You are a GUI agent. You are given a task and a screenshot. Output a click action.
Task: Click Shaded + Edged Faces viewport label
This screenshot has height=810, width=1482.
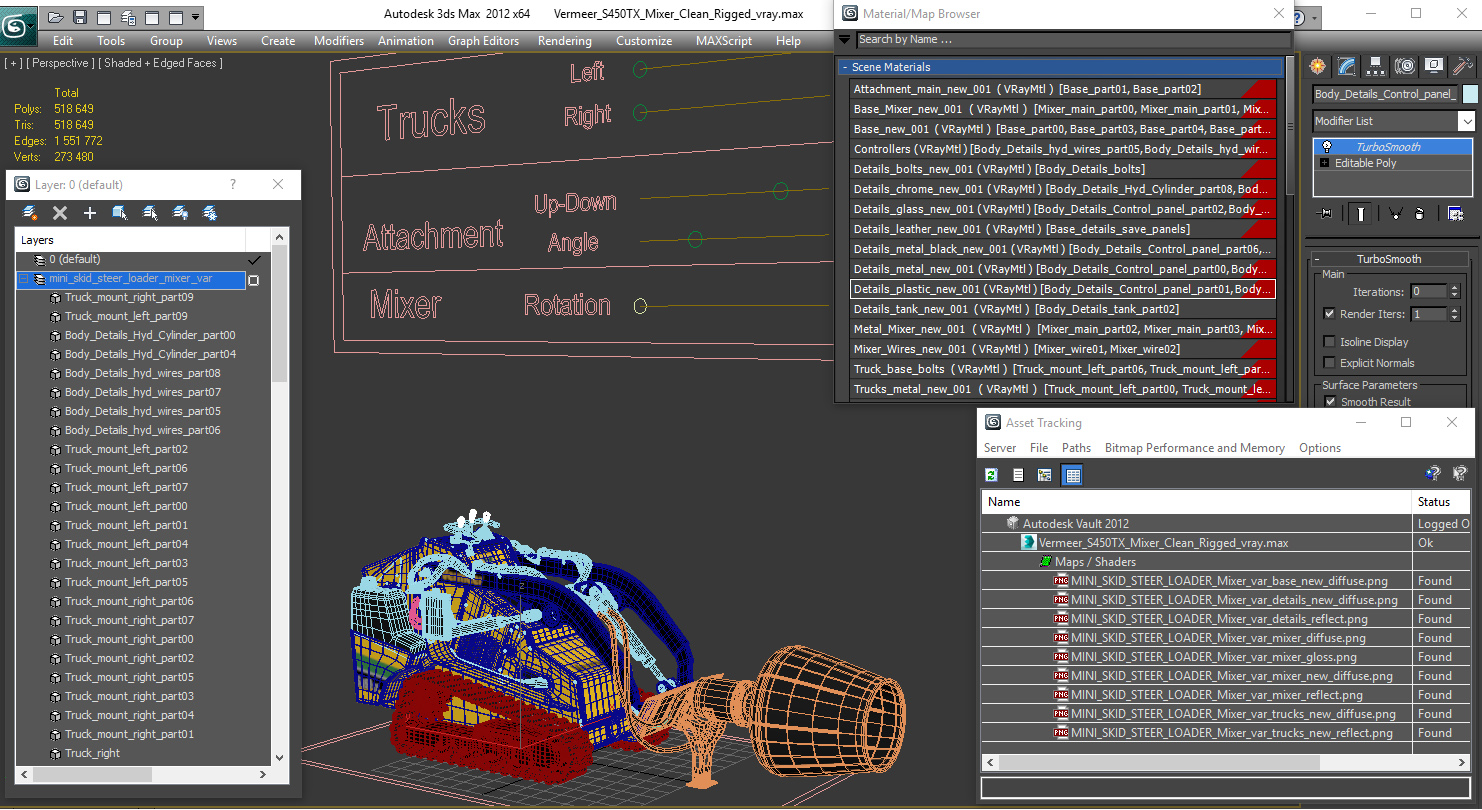click(161, 63)
